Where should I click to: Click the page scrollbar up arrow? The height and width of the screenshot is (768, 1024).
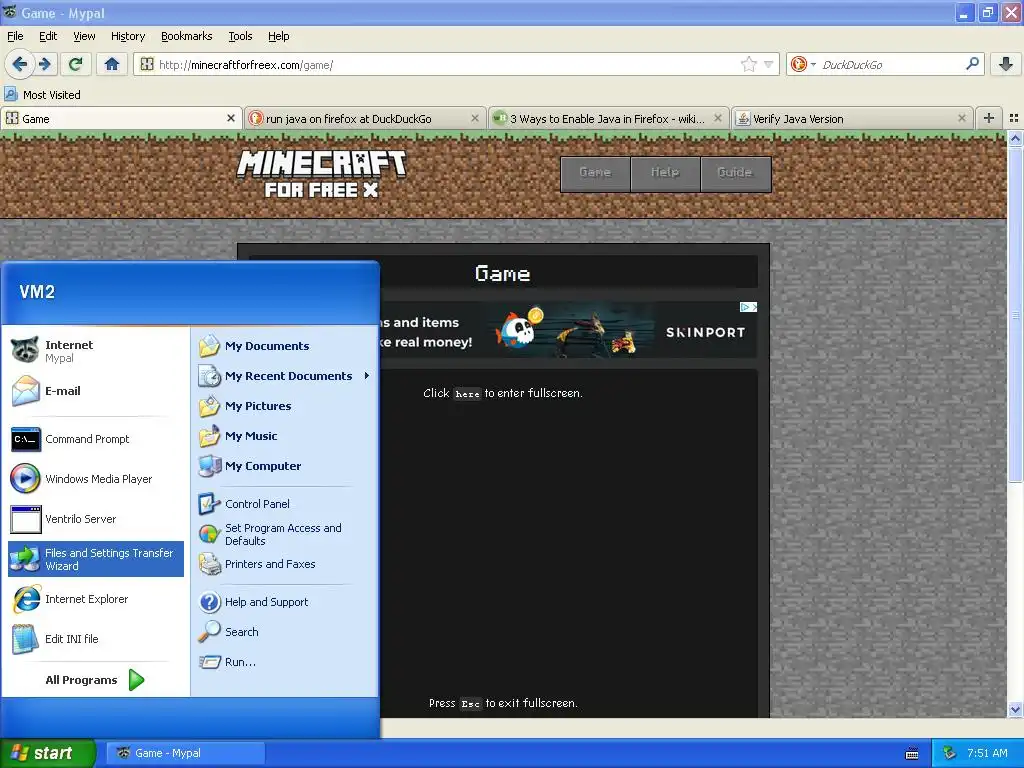(1015, 138)
